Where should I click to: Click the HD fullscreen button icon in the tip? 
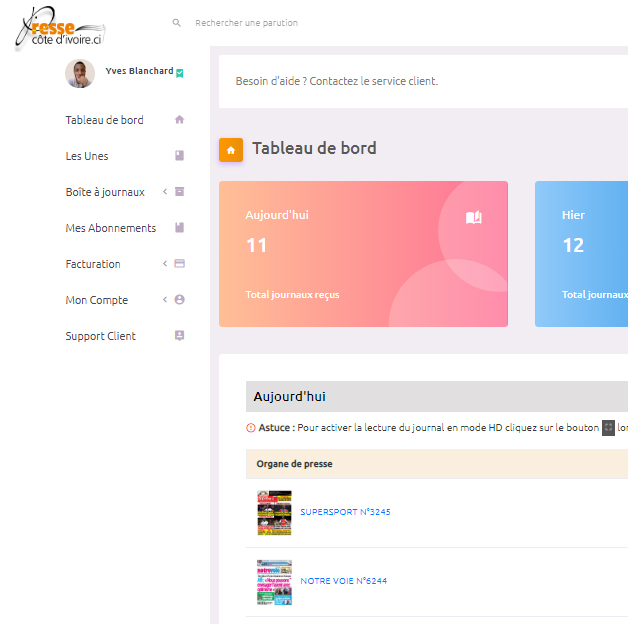608,427
